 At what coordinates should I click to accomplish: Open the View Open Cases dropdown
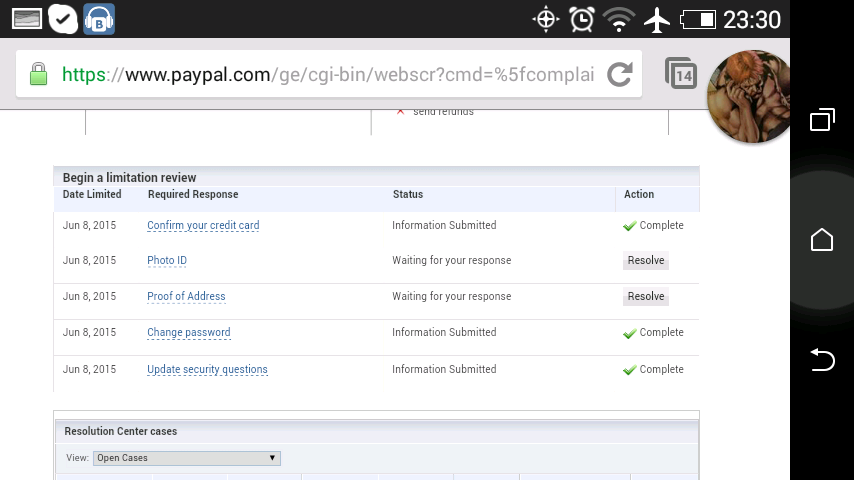tap(187, 458)
